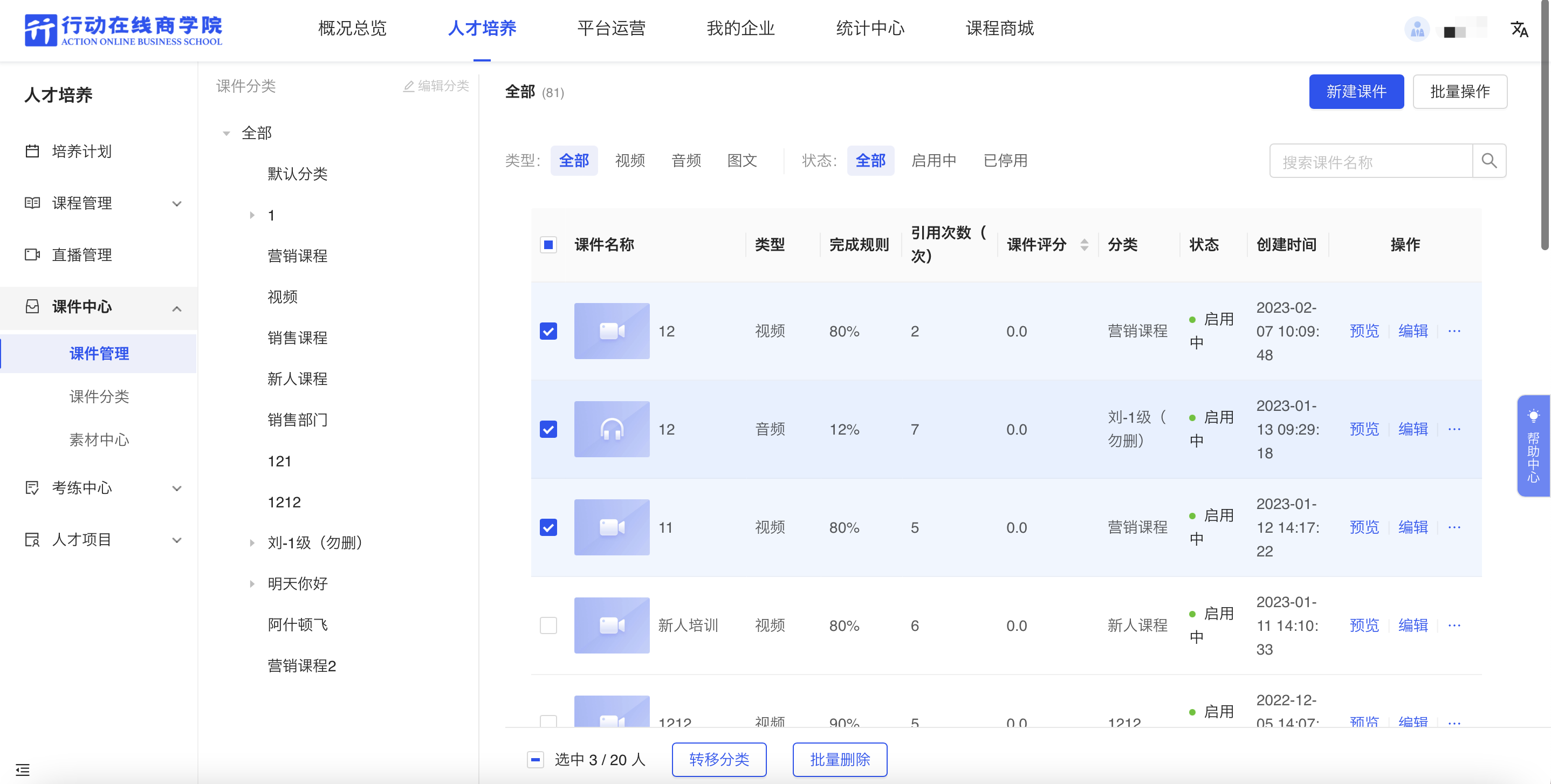
Task: Select the 营销课程 category
Action: point(298,257)
